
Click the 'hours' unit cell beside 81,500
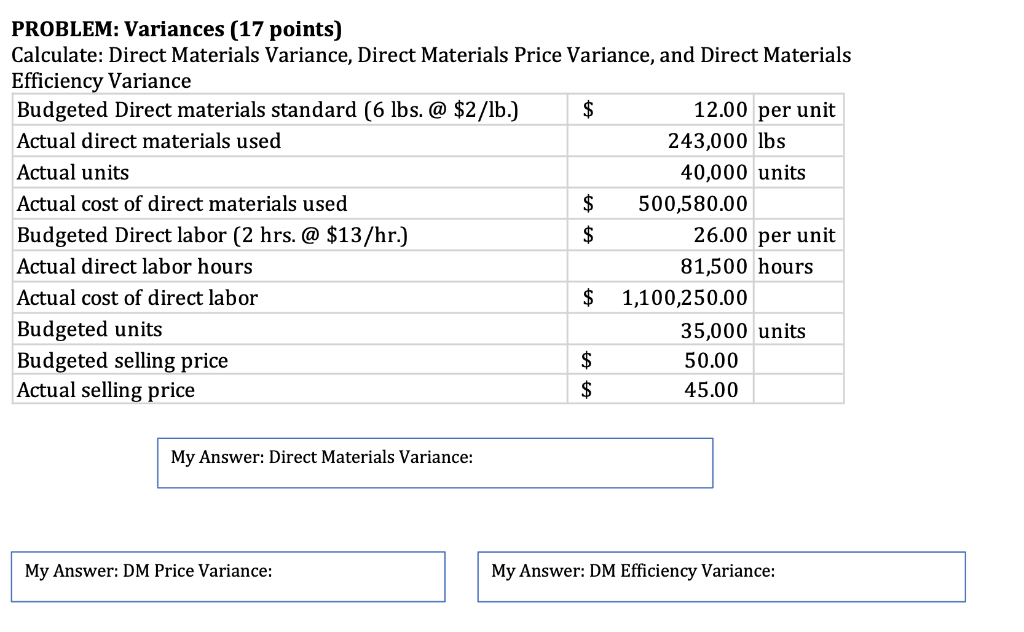pos(785,267)
